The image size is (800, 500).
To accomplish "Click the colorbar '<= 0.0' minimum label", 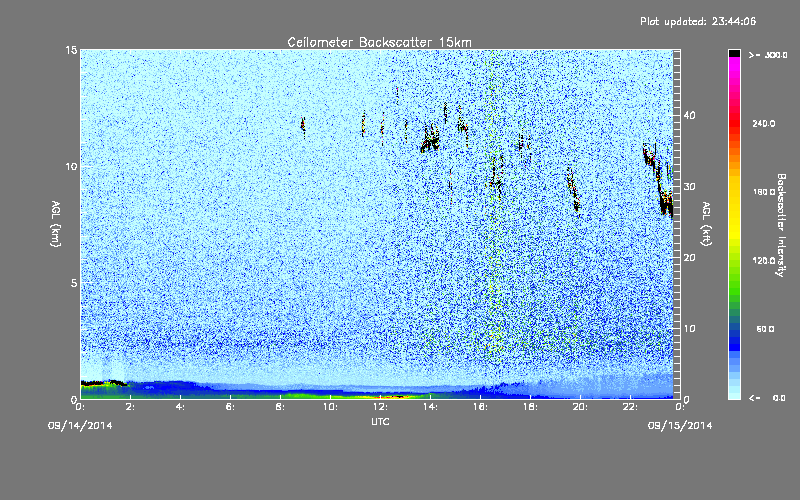I will 767,398.
